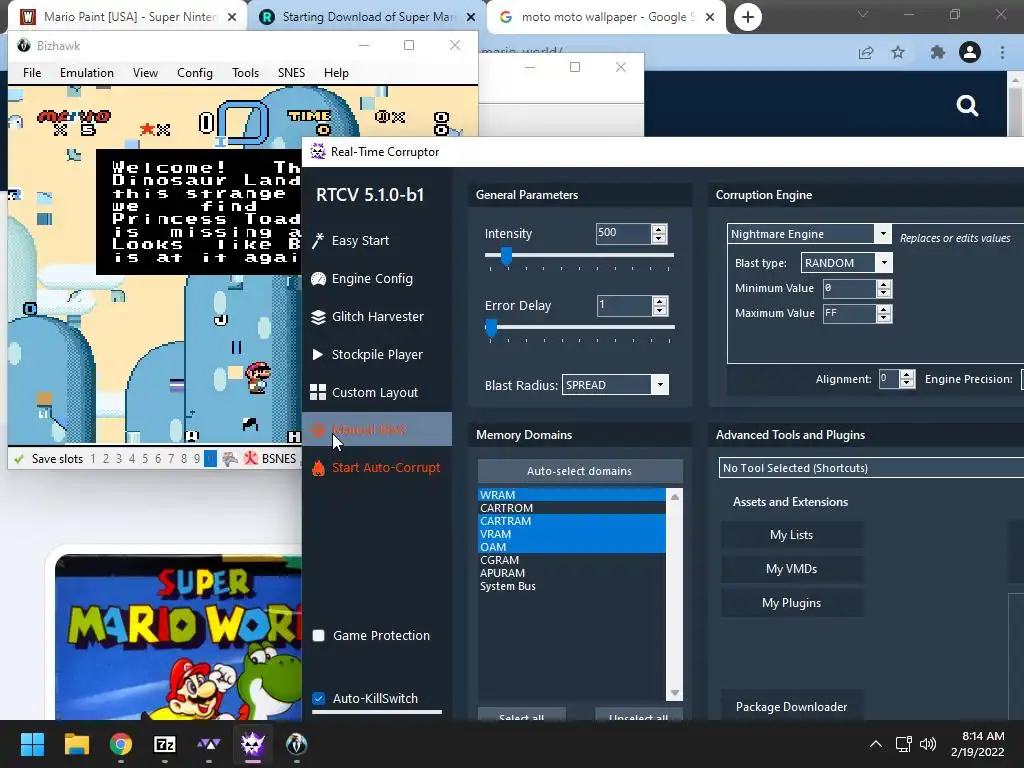Click the RTC launcher taskbar icon
1024x768 pixels.
click(x=208, y=744)
